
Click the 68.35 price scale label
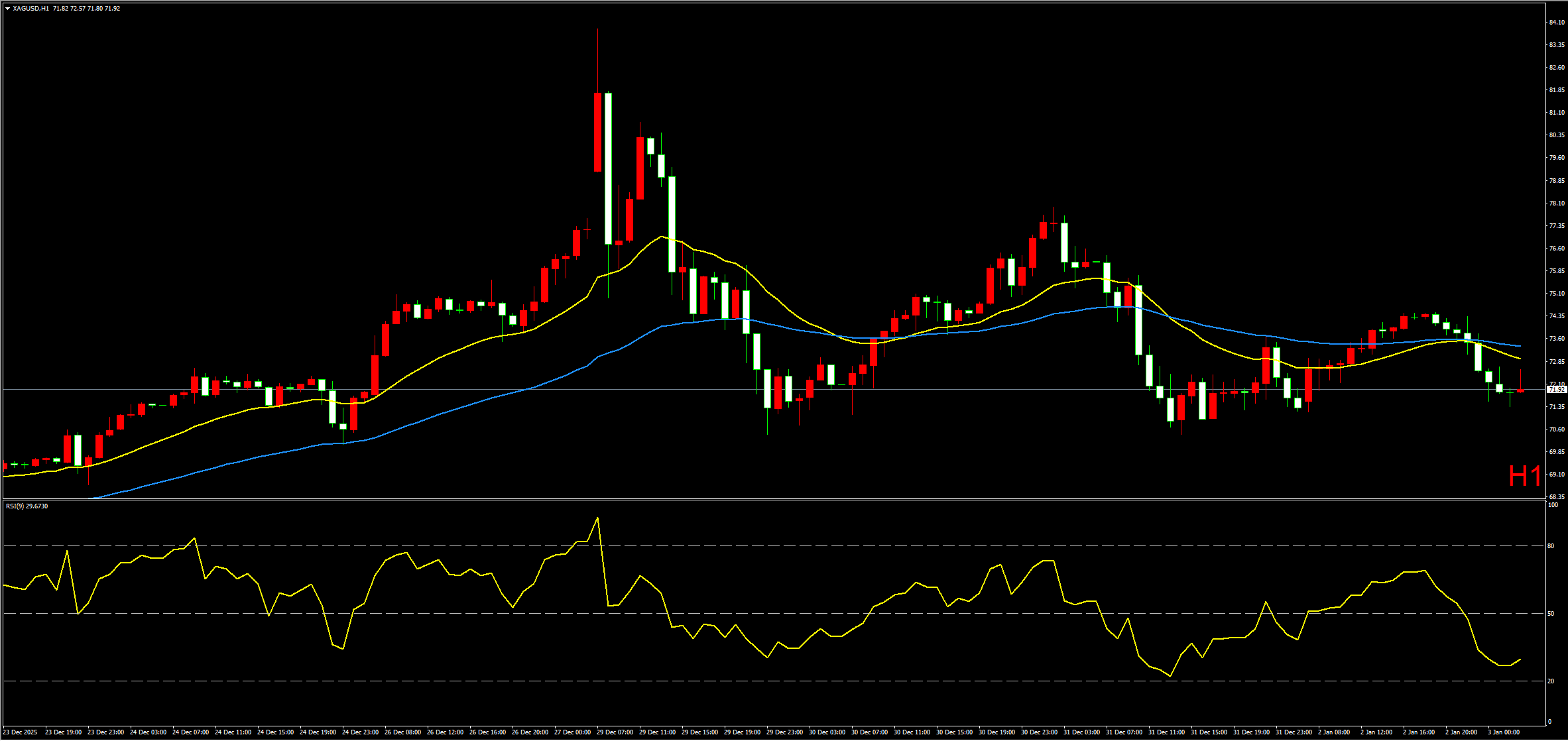coord(1556,496)
